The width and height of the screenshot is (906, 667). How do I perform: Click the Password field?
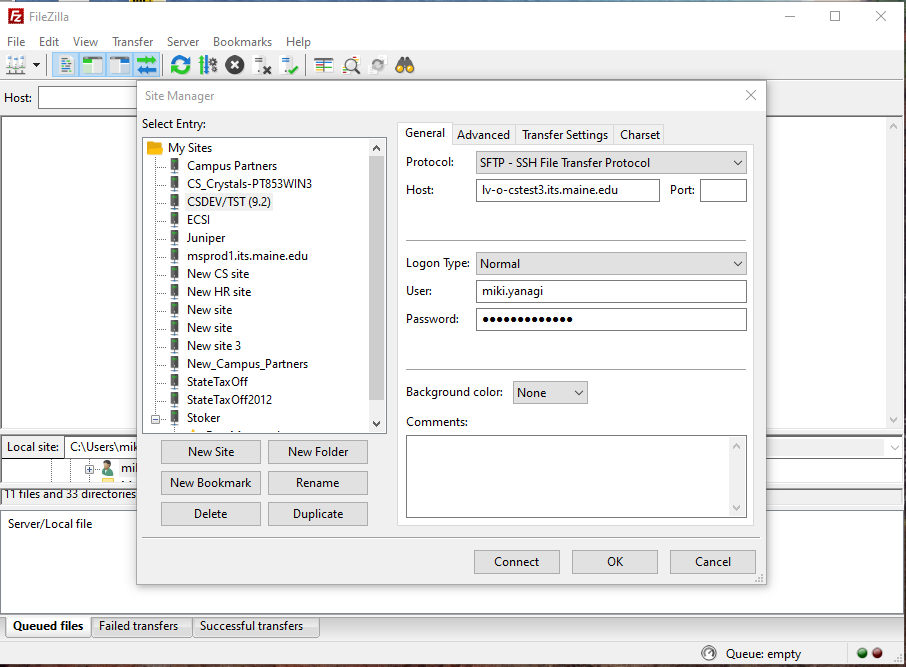(611, 320)
